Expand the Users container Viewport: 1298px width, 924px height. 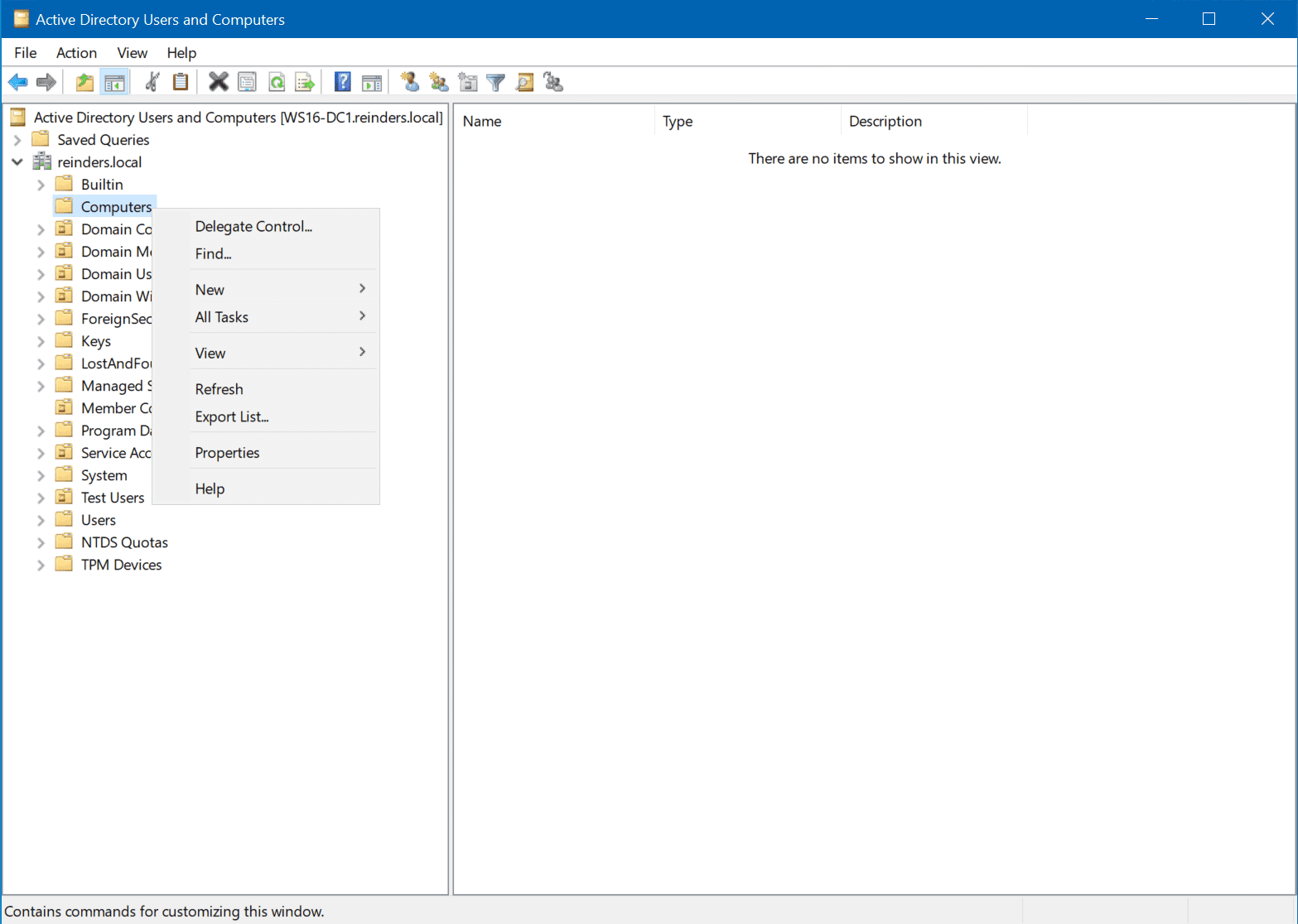pyautogui.click(x=41, y=520)
